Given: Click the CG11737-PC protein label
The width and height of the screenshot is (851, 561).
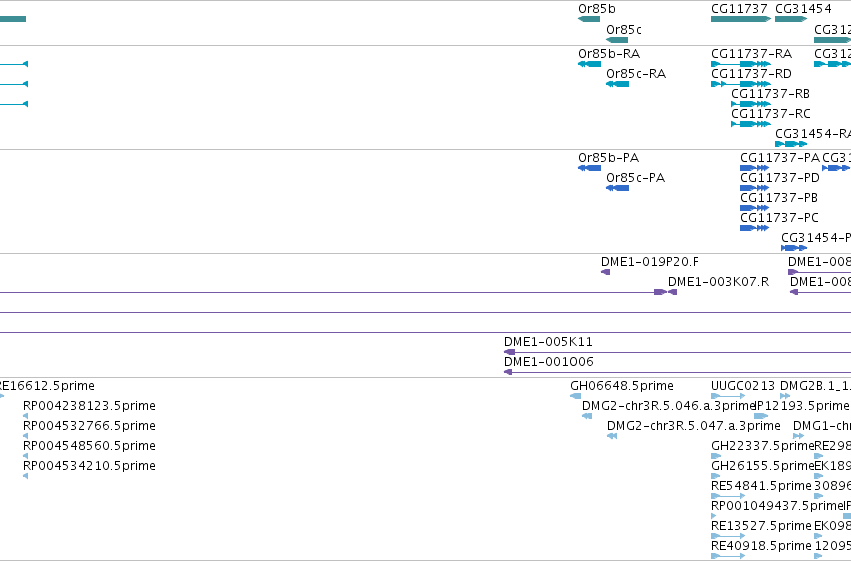Looking at the screenshot, I should [x=779, y=218].
